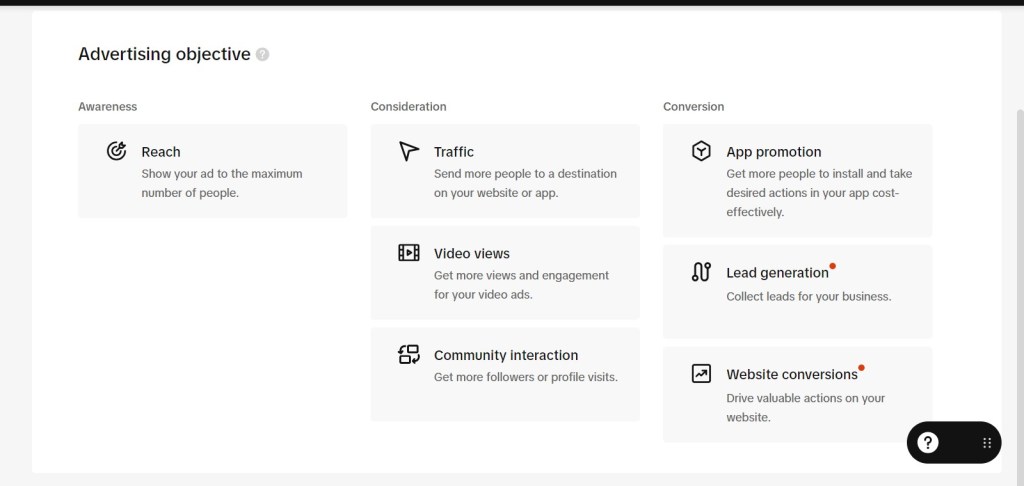Click the Website conversions description text

(805, 407)
